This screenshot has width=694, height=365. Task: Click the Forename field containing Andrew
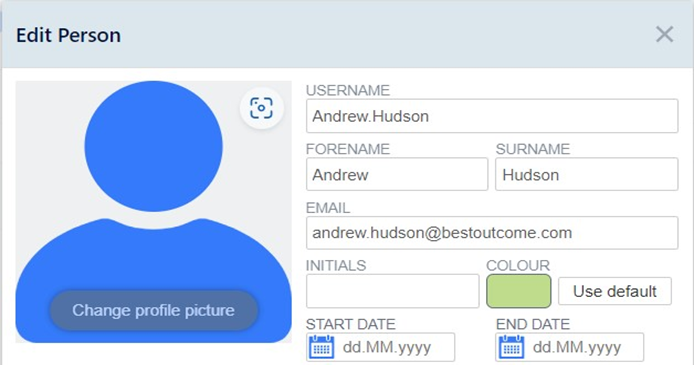397,174
